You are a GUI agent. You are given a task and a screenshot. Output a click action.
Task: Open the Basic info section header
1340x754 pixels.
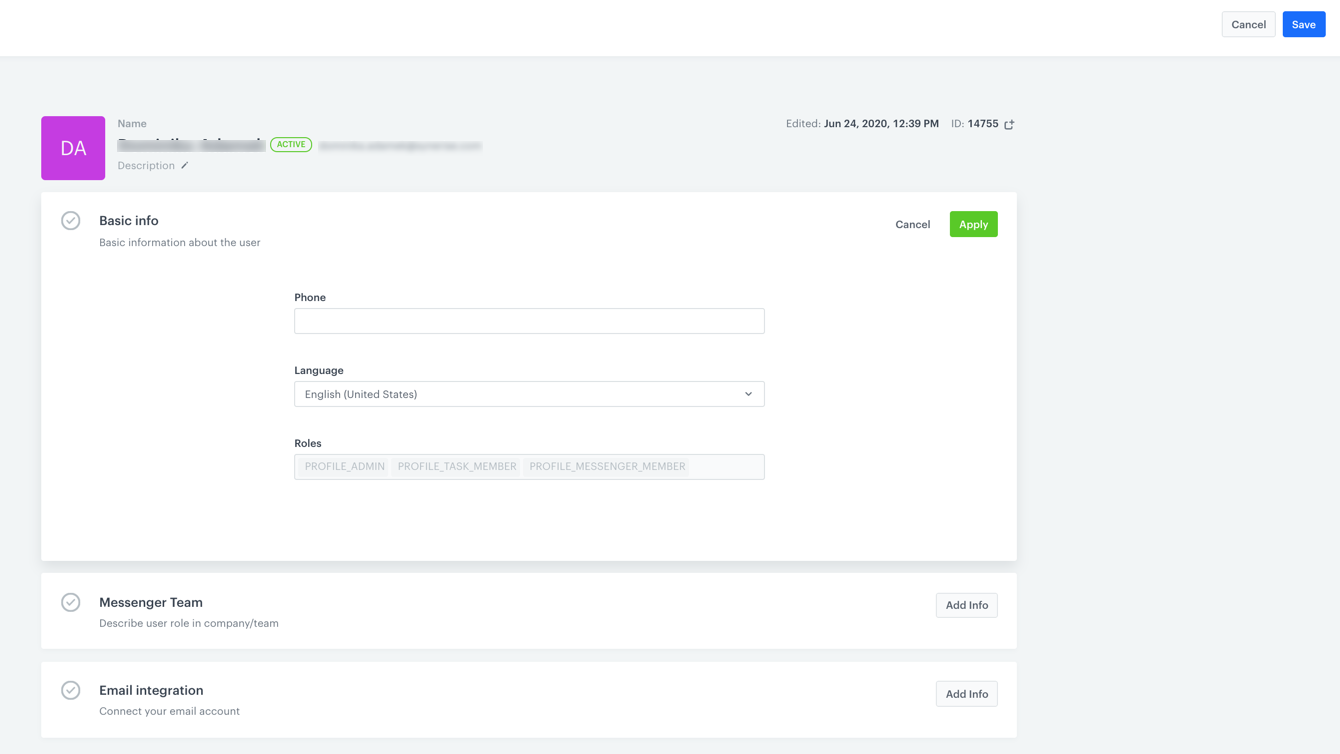coord(129,220)
